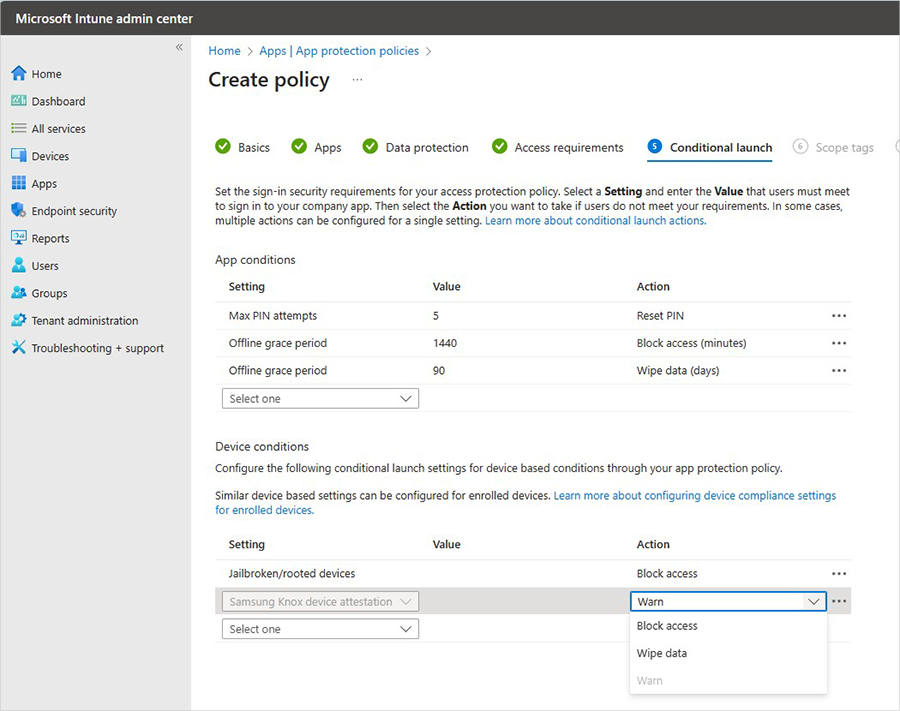
Task: Click the All services list icon
Action: pyautogui.click(x=18, y=128)
